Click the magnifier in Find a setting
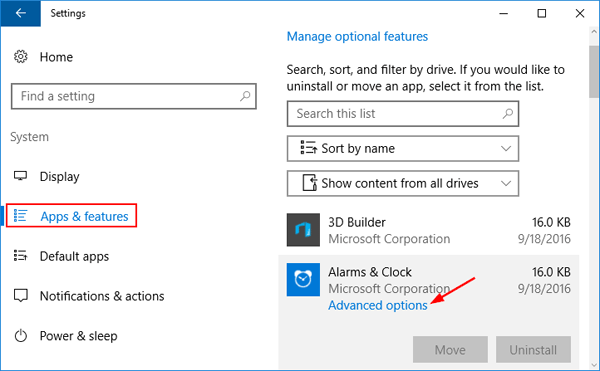Screen dimensions: 600x371 245,96
